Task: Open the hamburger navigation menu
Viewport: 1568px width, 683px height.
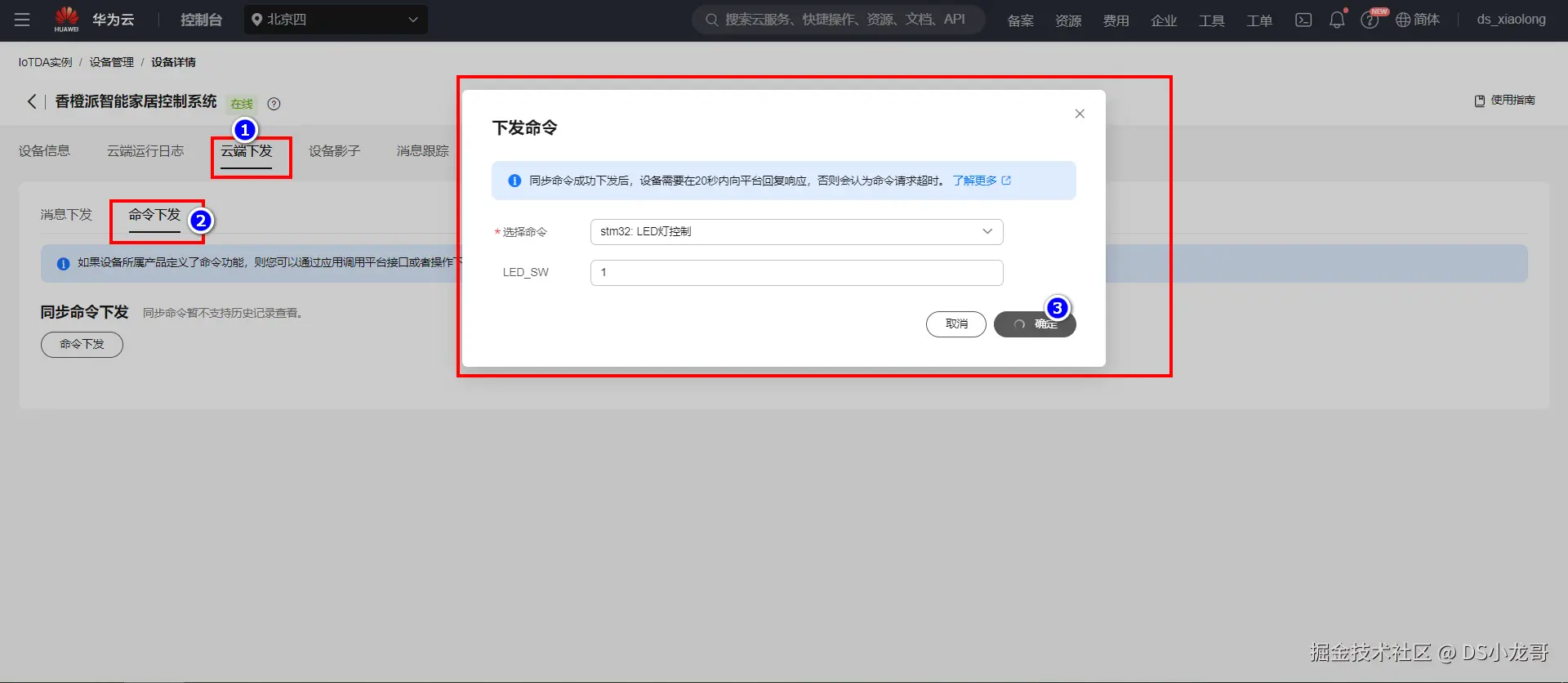Action: tap(22, 20)
